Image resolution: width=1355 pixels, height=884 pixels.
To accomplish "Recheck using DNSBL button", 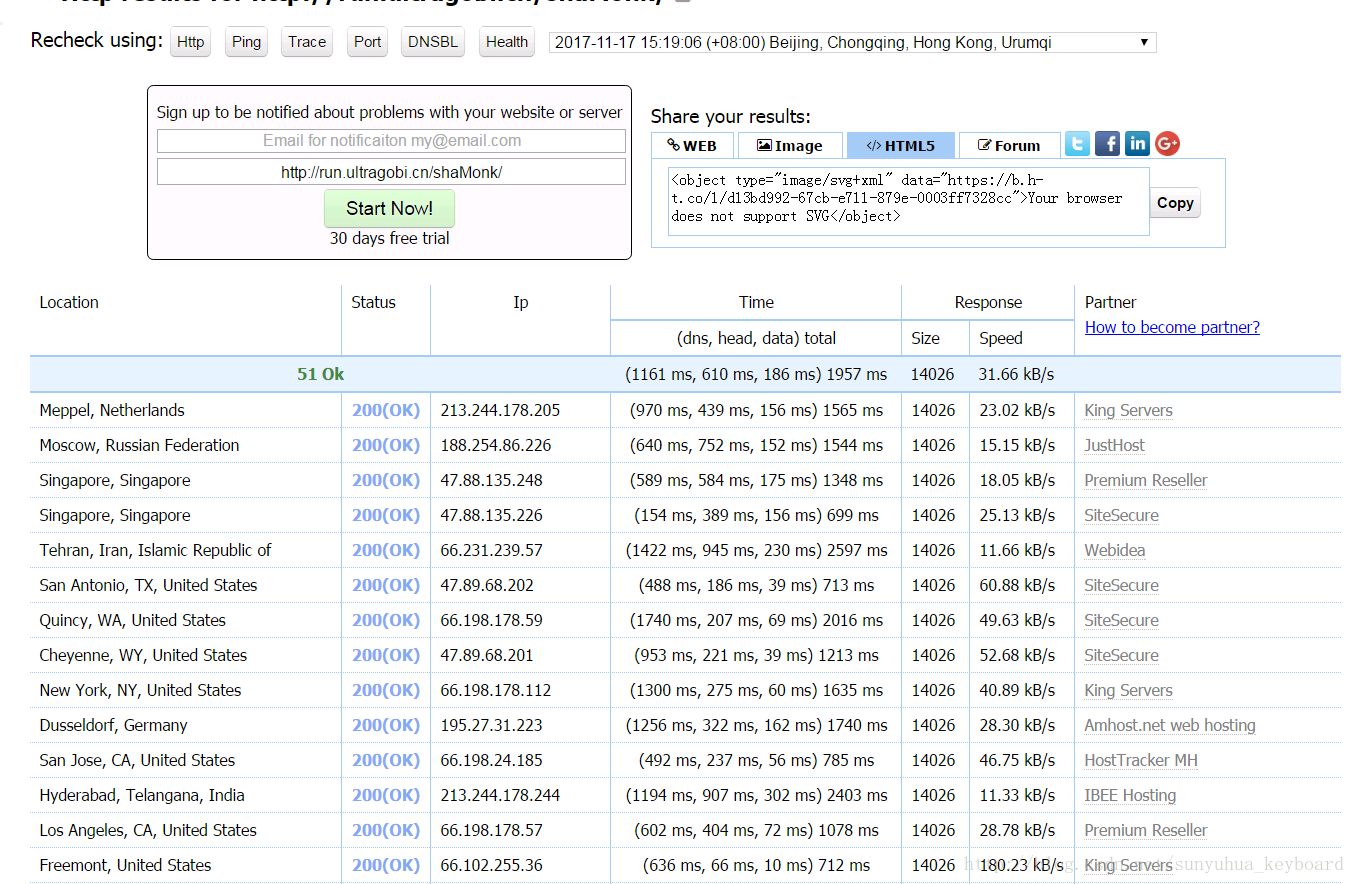I will (x=433, y=42).
